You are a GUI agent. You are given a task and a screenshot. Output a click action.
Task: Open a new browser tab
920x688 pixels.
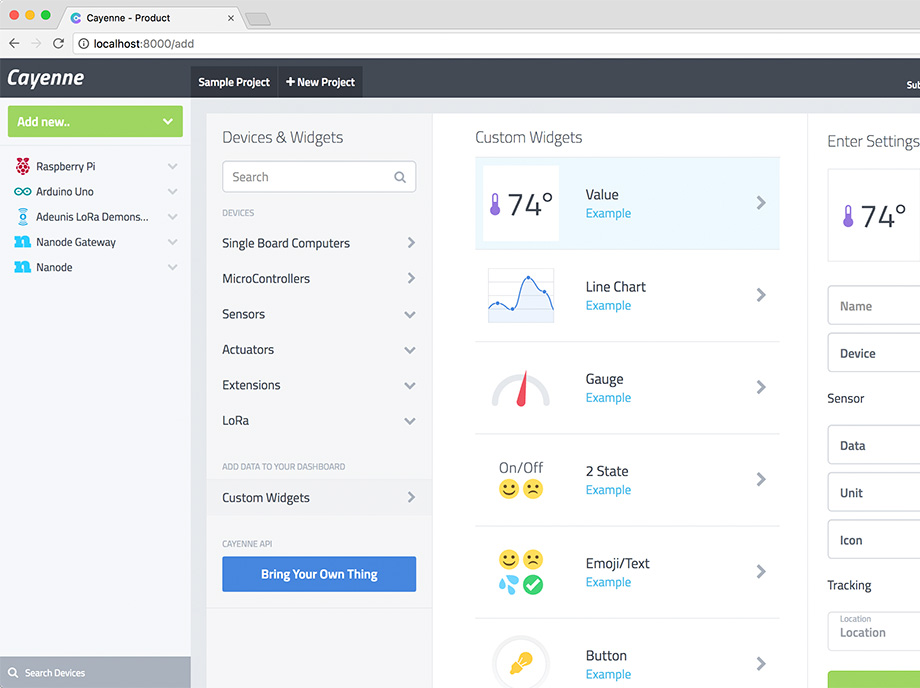258,19
